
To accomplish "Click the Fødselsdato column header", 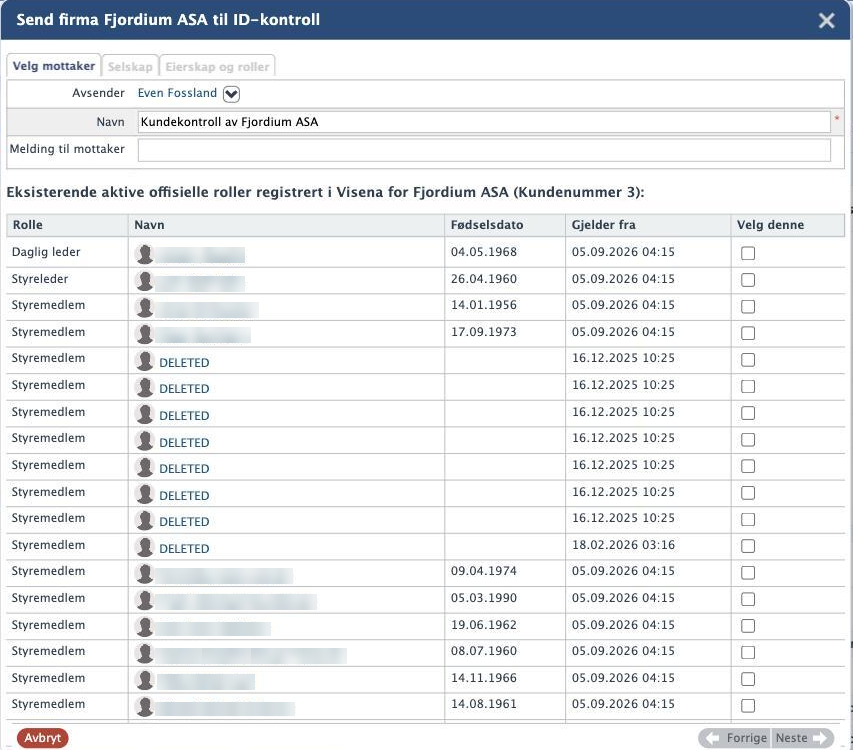I will click(505, 225).
